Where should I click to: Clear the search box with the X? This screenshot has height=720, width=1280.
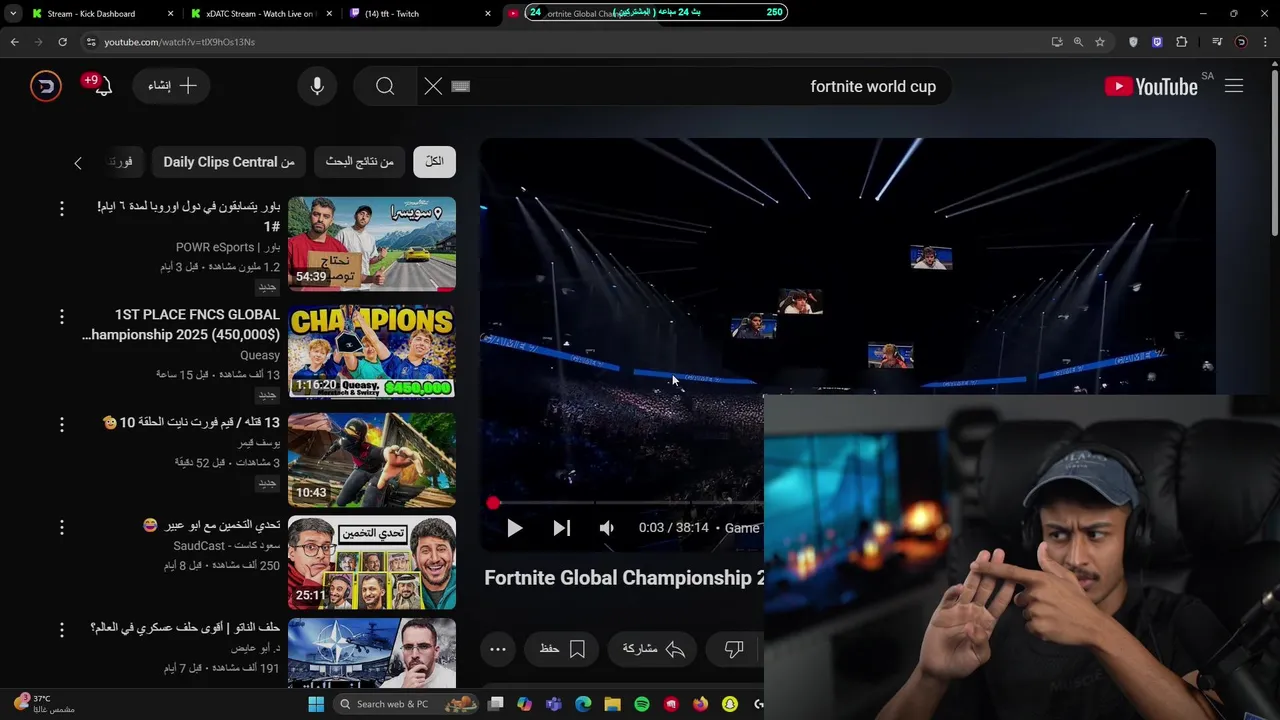[433, 86]
